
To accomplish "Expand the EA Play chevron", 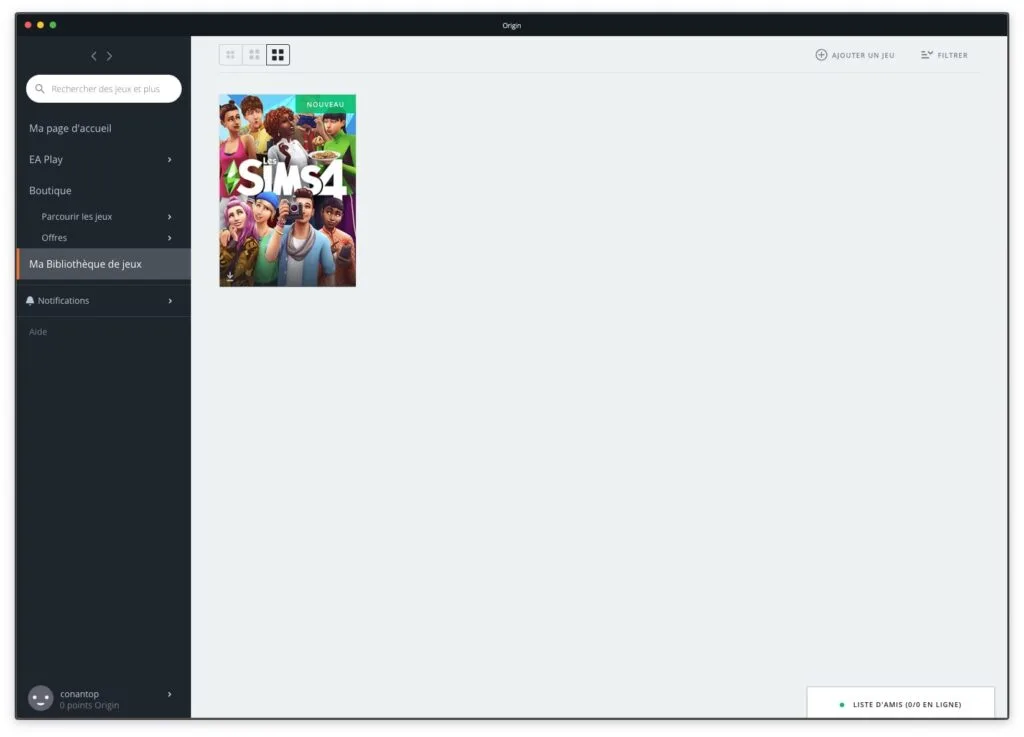I will 170,160.
